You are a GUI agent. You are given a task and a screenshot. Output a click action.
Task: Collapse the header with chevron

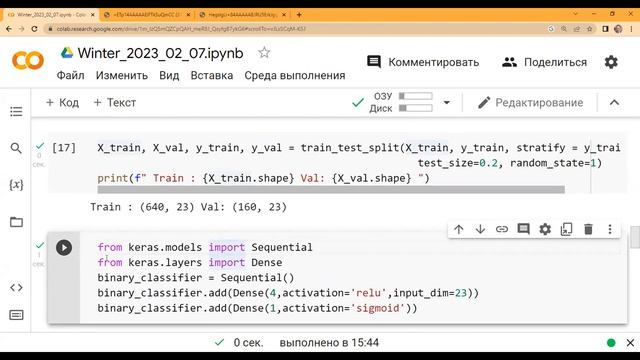coord(614,102)
